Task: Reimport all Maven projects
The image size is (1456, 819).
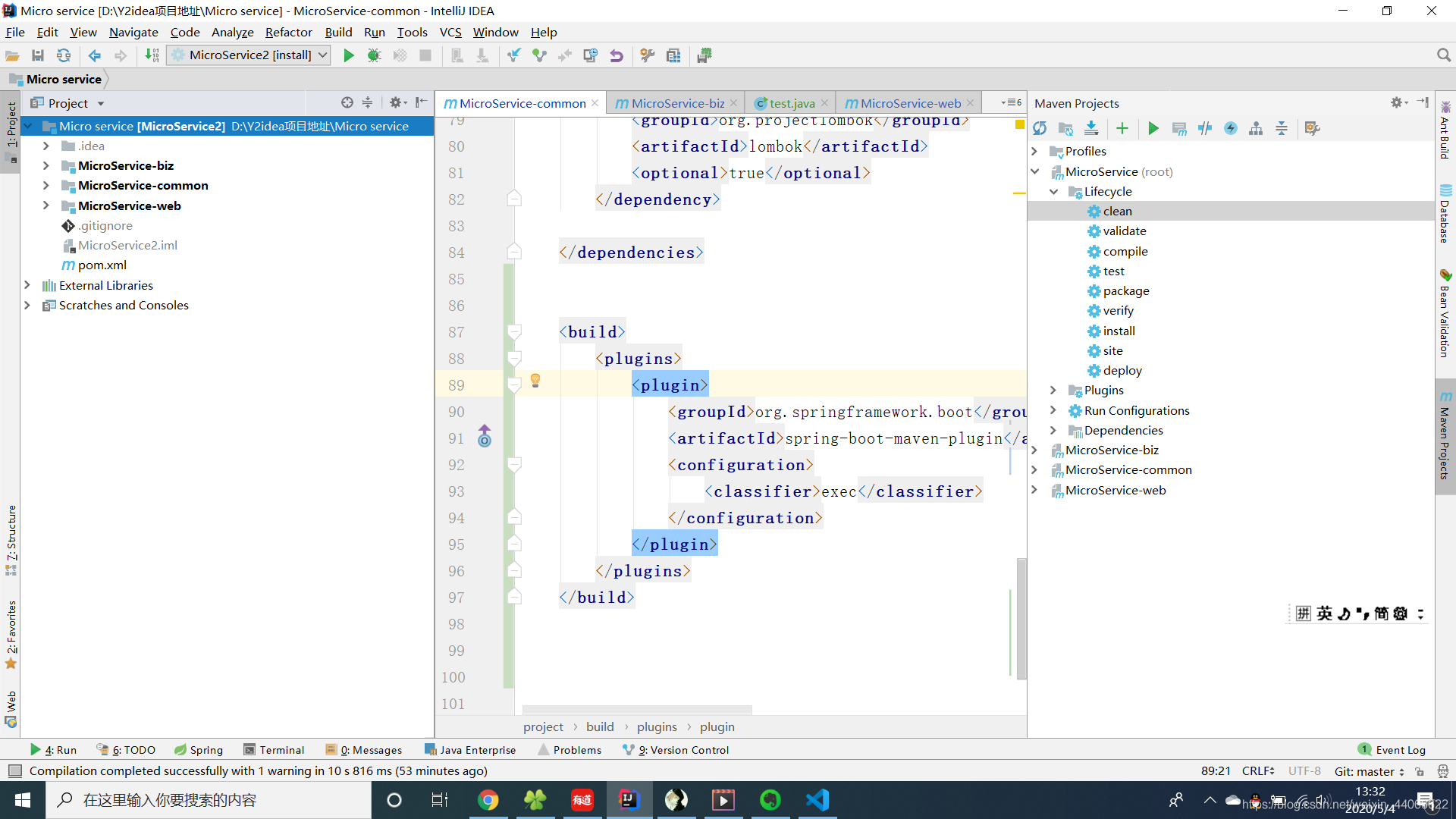Action: [1040, 128]
